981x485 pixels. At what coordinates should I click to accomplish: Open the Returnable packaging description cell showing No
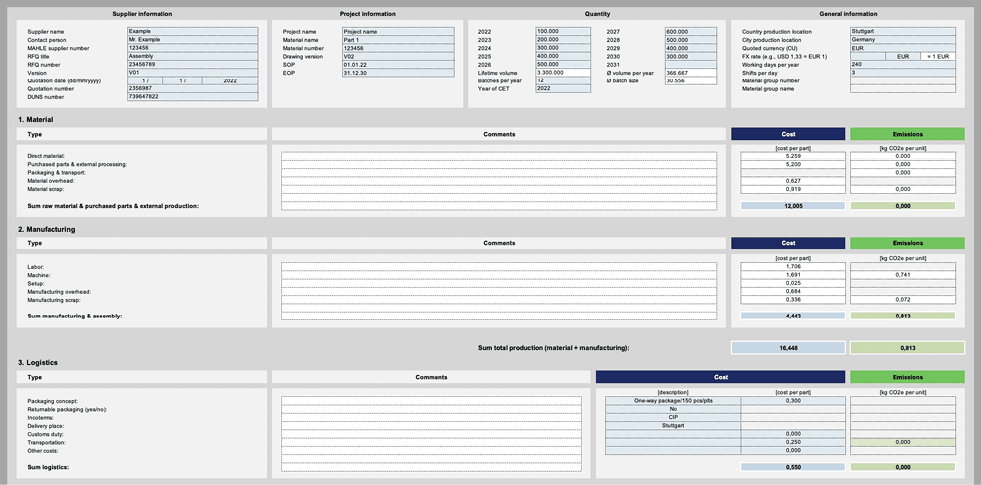tap(673, 409)
